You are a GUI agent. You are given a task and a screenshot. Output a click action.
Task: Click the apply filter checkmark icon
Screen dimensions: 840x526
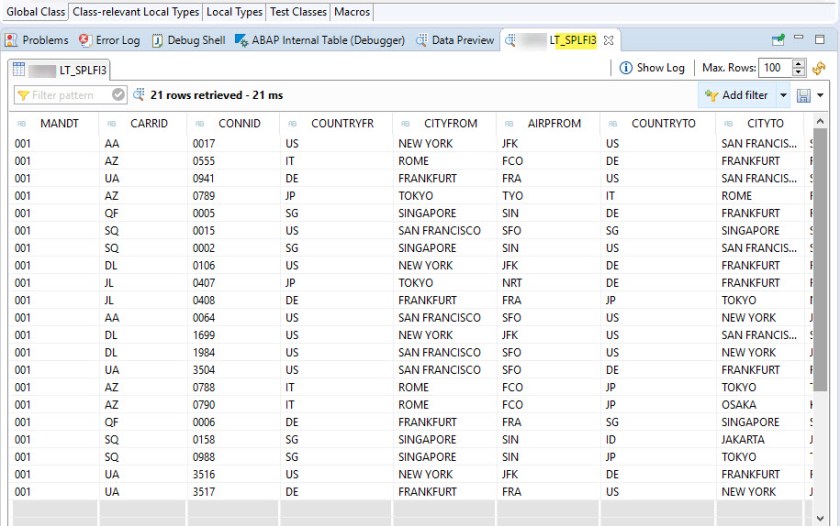pyautogui.click(x=119, y=95)
